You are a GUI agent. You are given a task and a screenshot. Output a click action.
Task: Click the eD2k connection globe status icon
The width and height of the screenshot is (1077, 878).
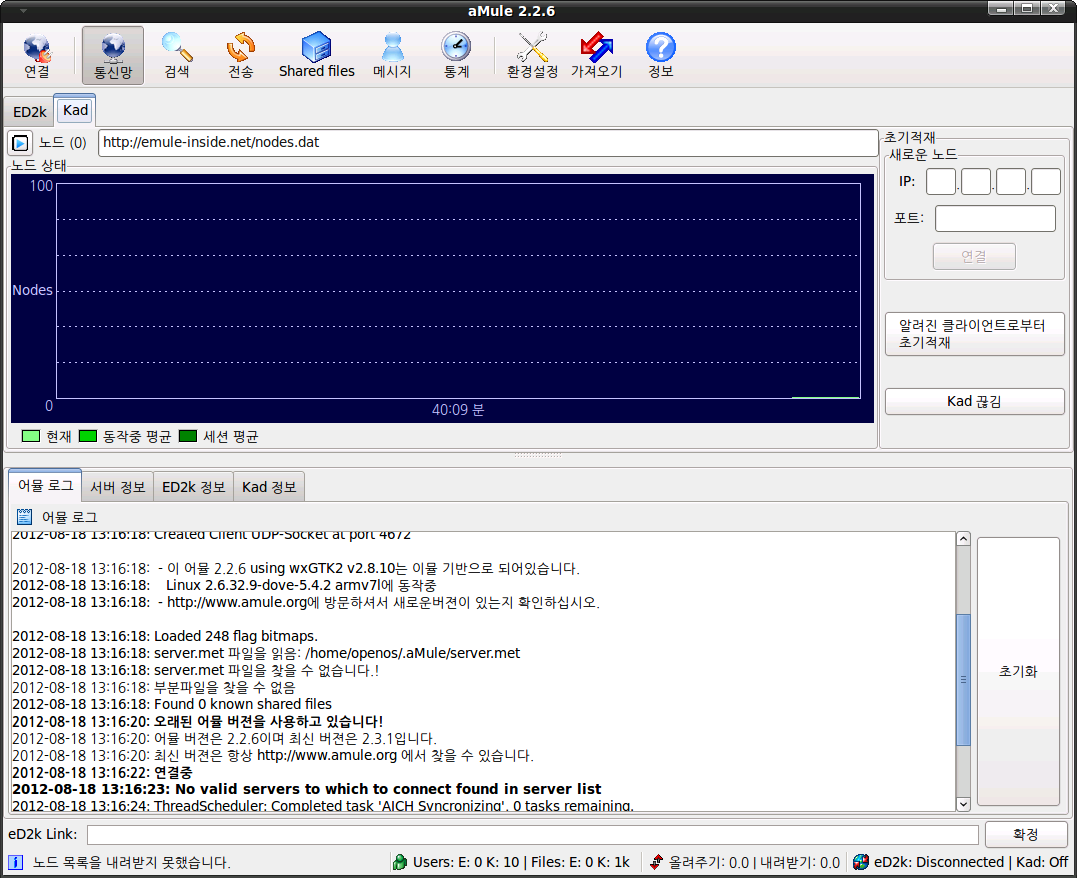(861, 862)
